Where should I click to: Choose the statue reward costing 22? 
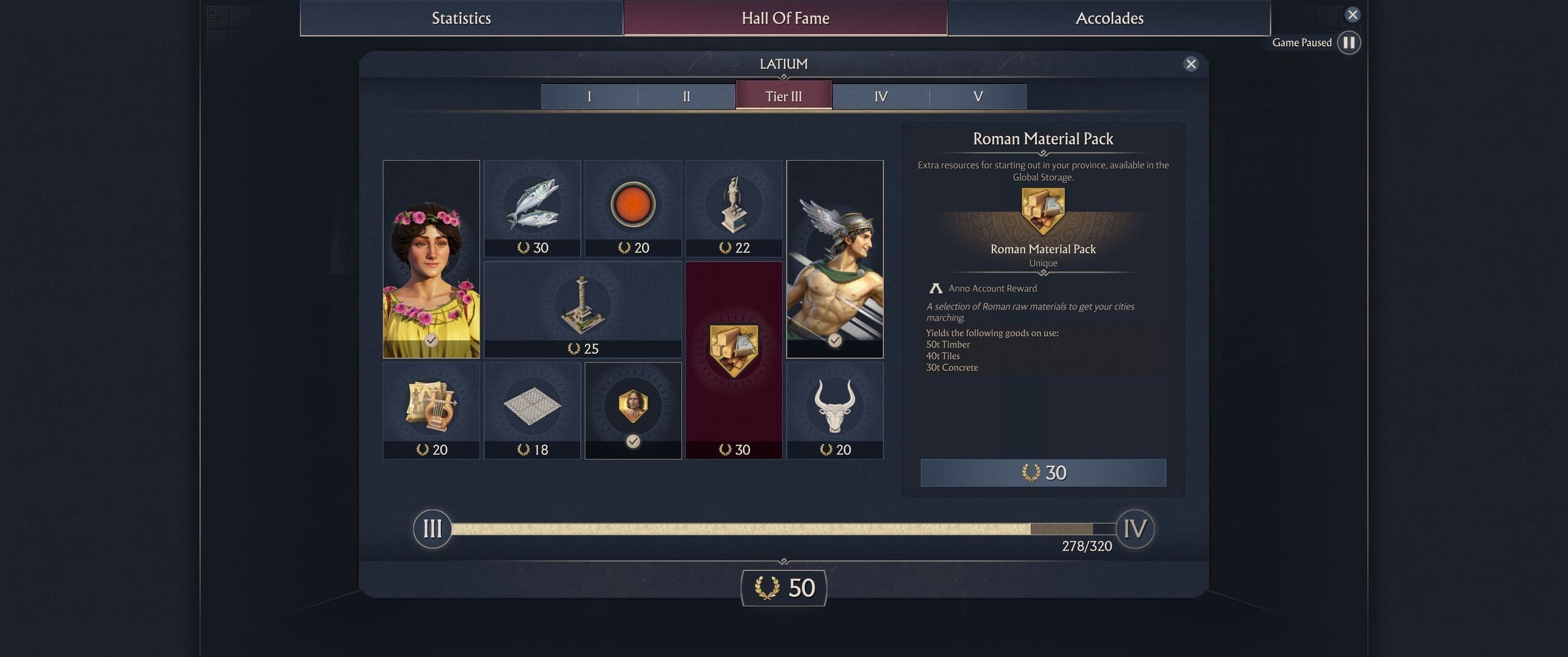[x=734, y=208]
